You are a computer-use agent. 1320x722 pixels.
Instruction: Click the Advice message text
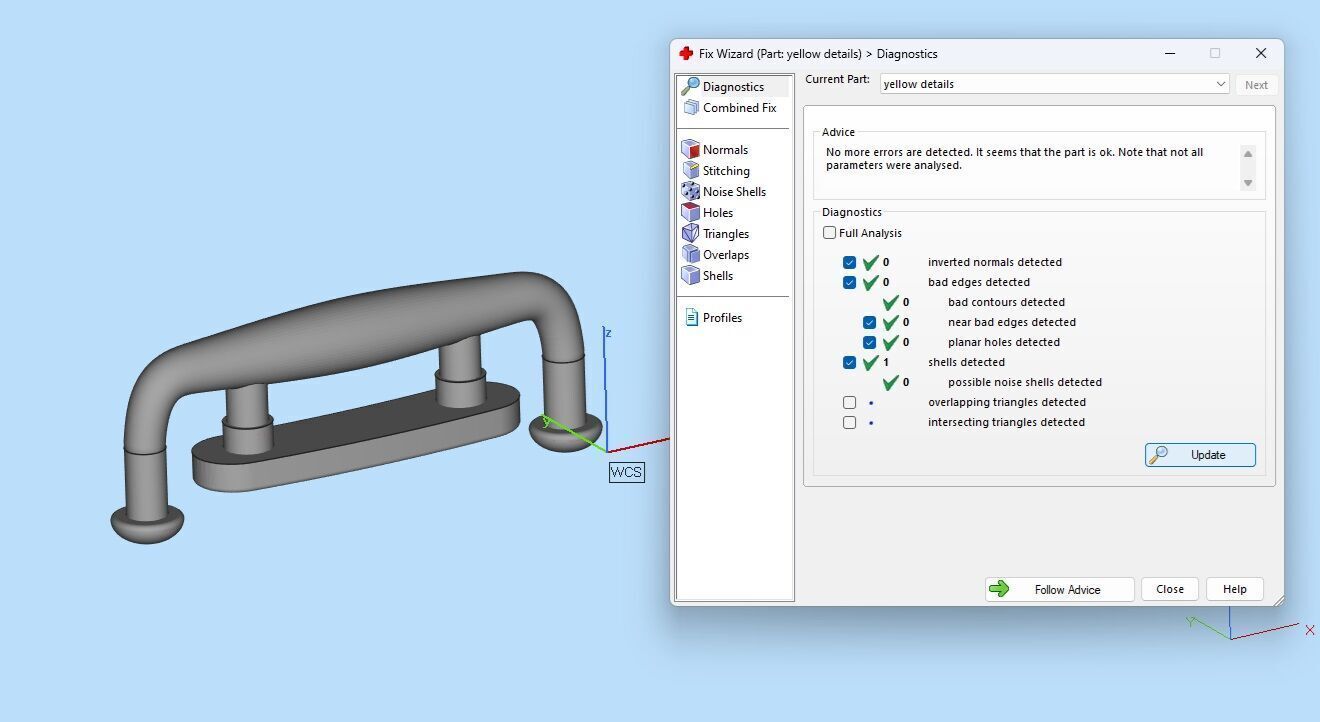(x=1014, y=159)
